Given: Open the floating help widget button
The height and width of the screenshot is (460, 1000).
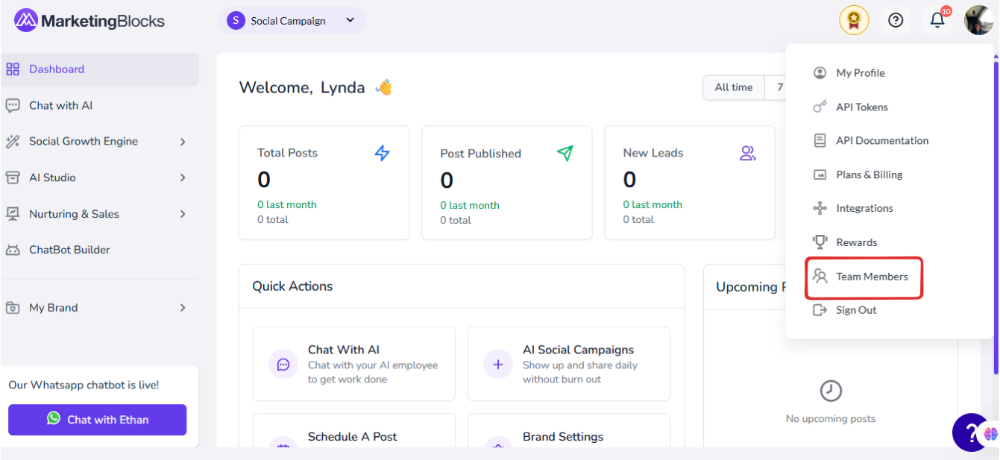Looking at the screenshot, I should (x=970, y=432).
